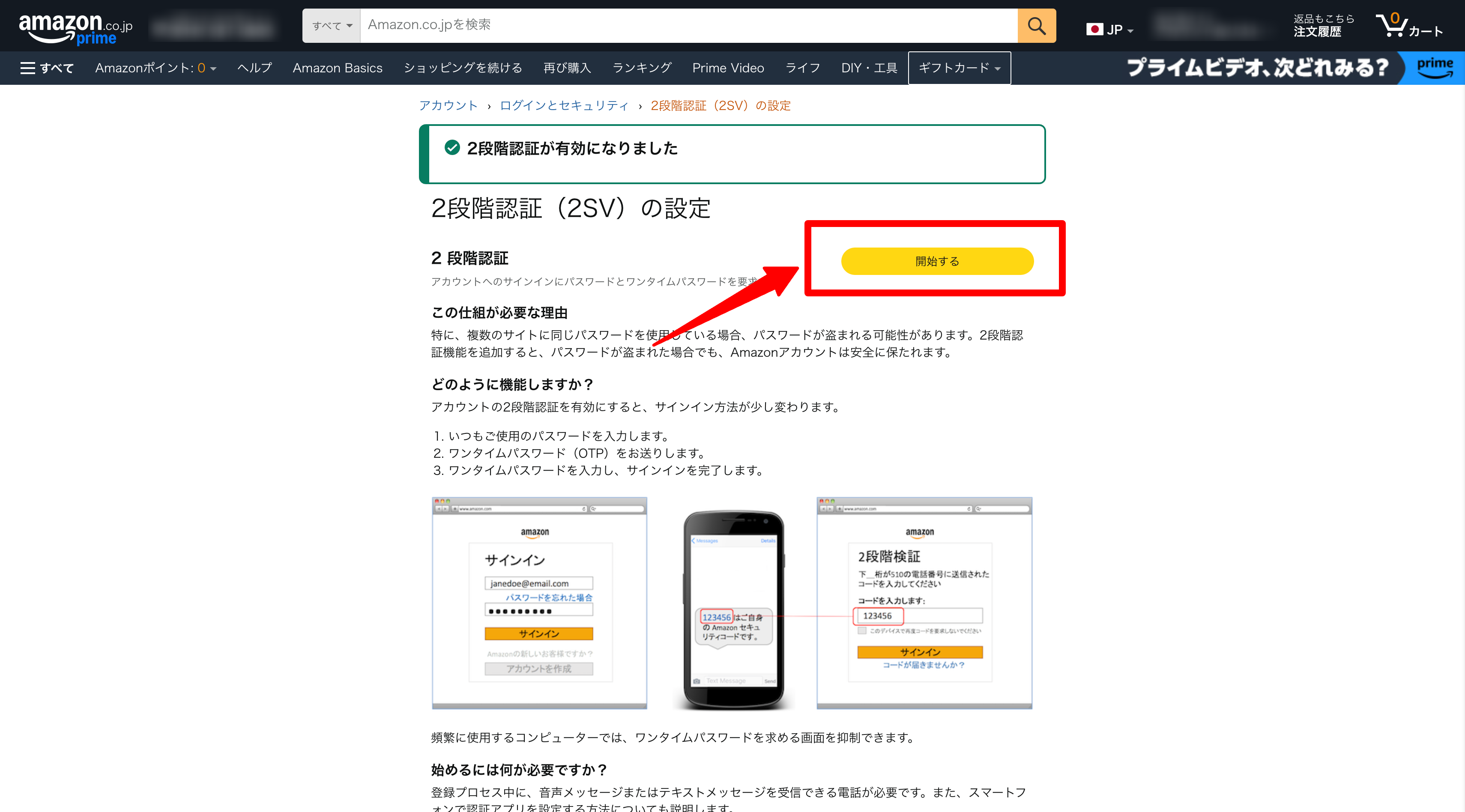This screenshot has height=812, width=1465.
Task: Click the どのように機能しますか？ heading
Action: 512,385
